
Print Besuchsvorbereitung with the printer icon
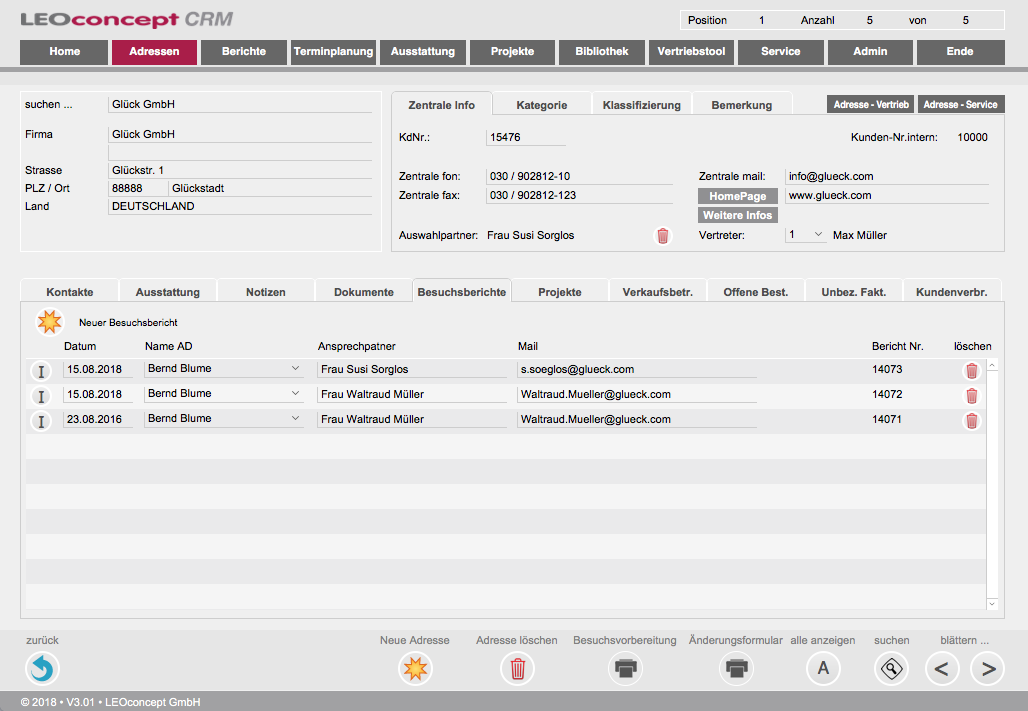pyautogui.click(x=625, y=668)
